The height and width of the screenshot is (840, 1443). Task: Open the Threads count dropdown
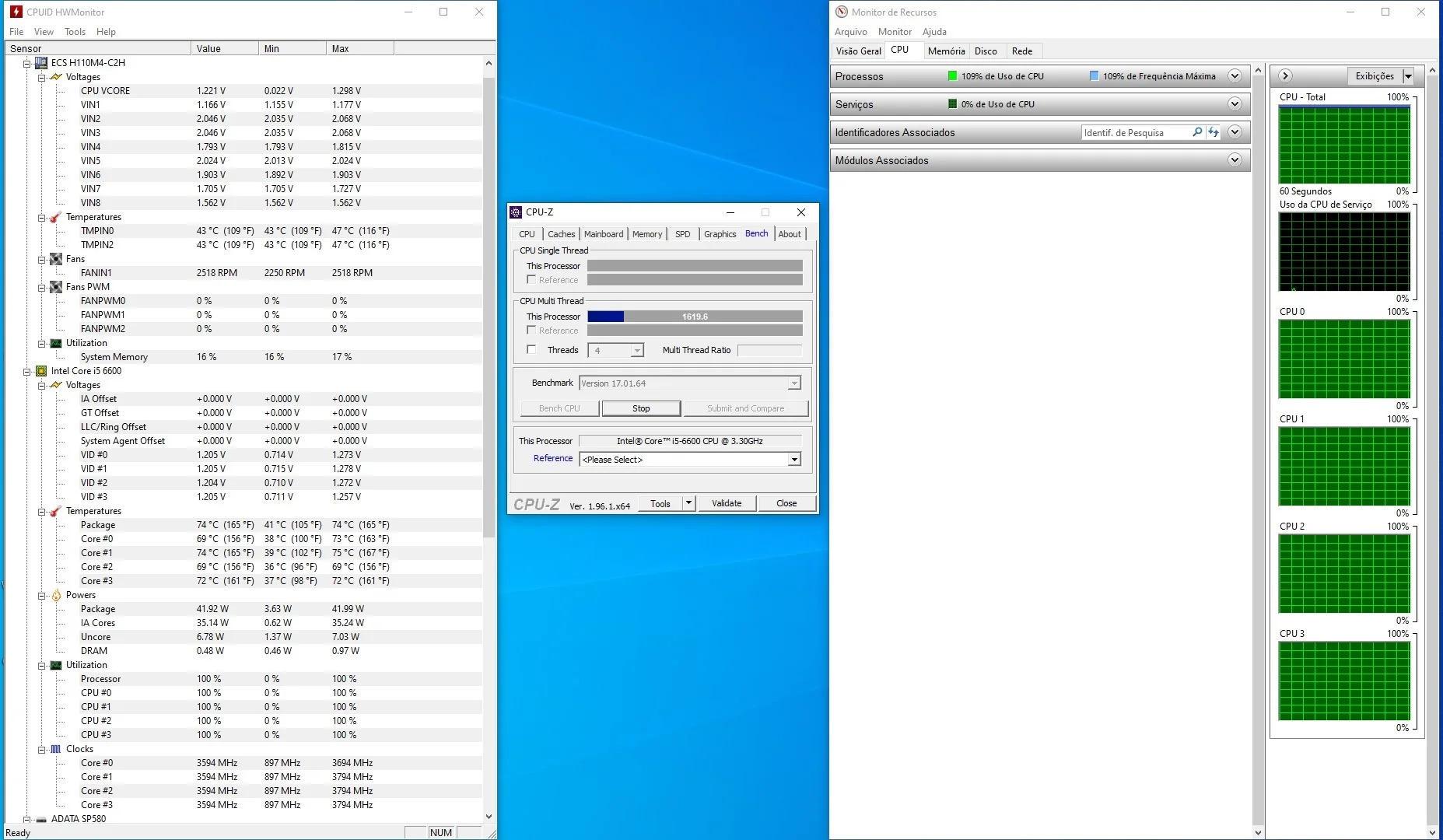[637, 351]
